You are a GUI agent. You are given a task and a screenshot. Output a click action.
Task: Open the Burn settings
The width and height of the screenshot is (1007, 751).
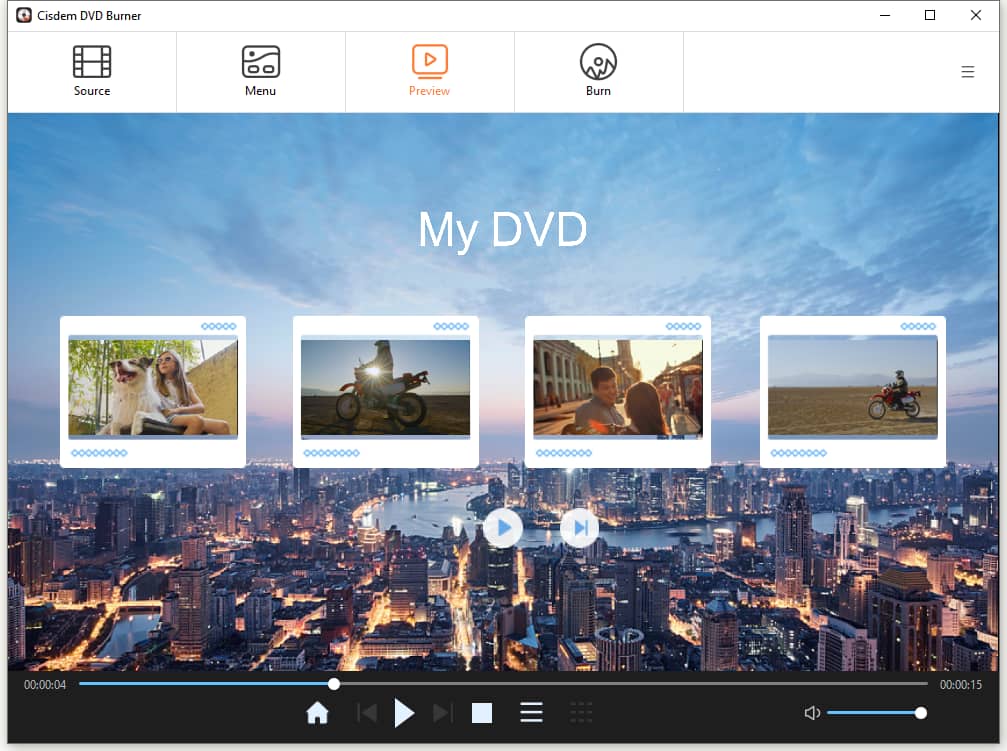(598, 70)
